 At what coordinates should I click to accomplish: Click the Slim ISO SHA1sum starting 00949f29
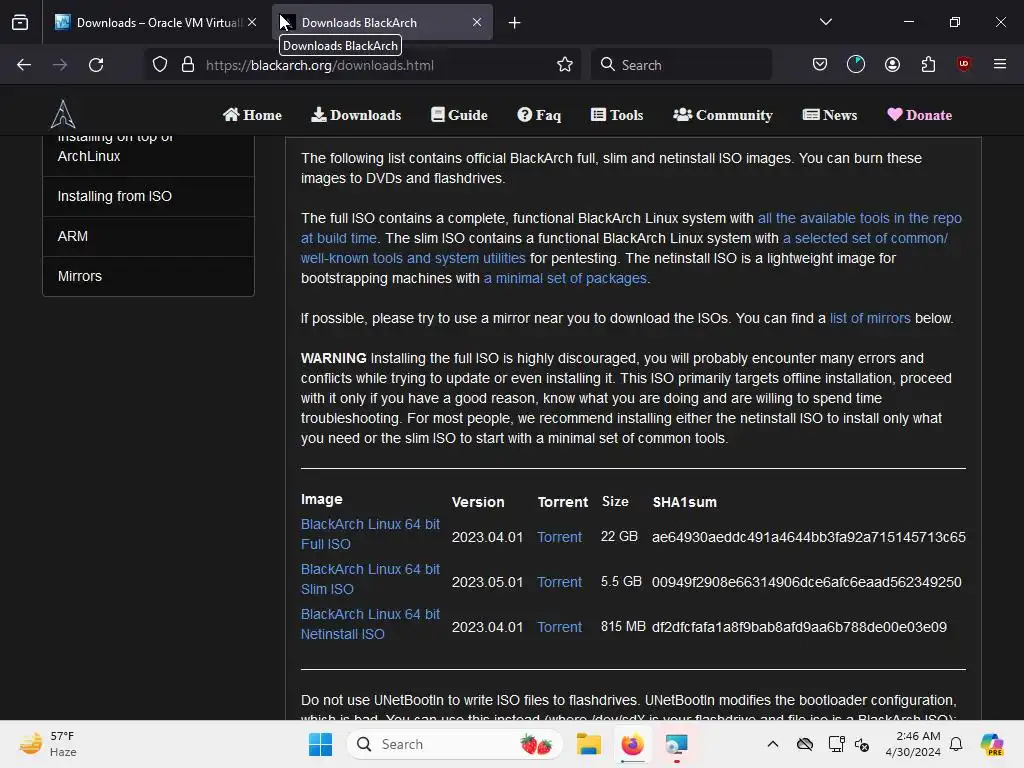[807, 582]
